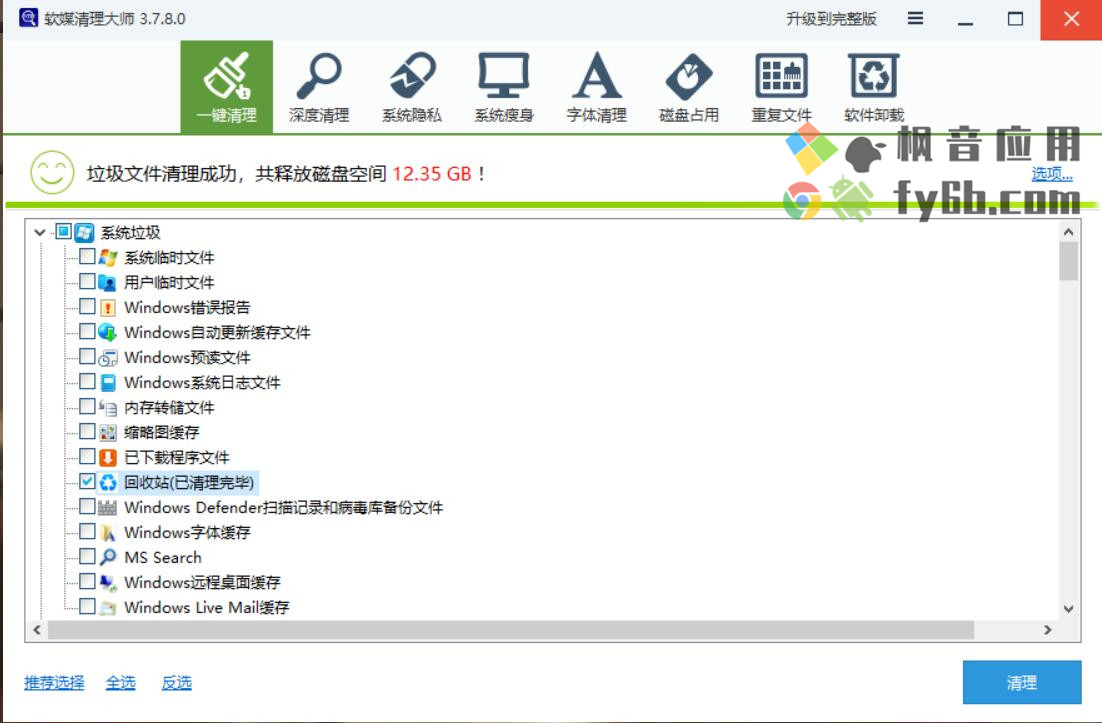Uncheck the 回收站 checkbox
This screenshot has height=723, width=1102.
[87, 481]
